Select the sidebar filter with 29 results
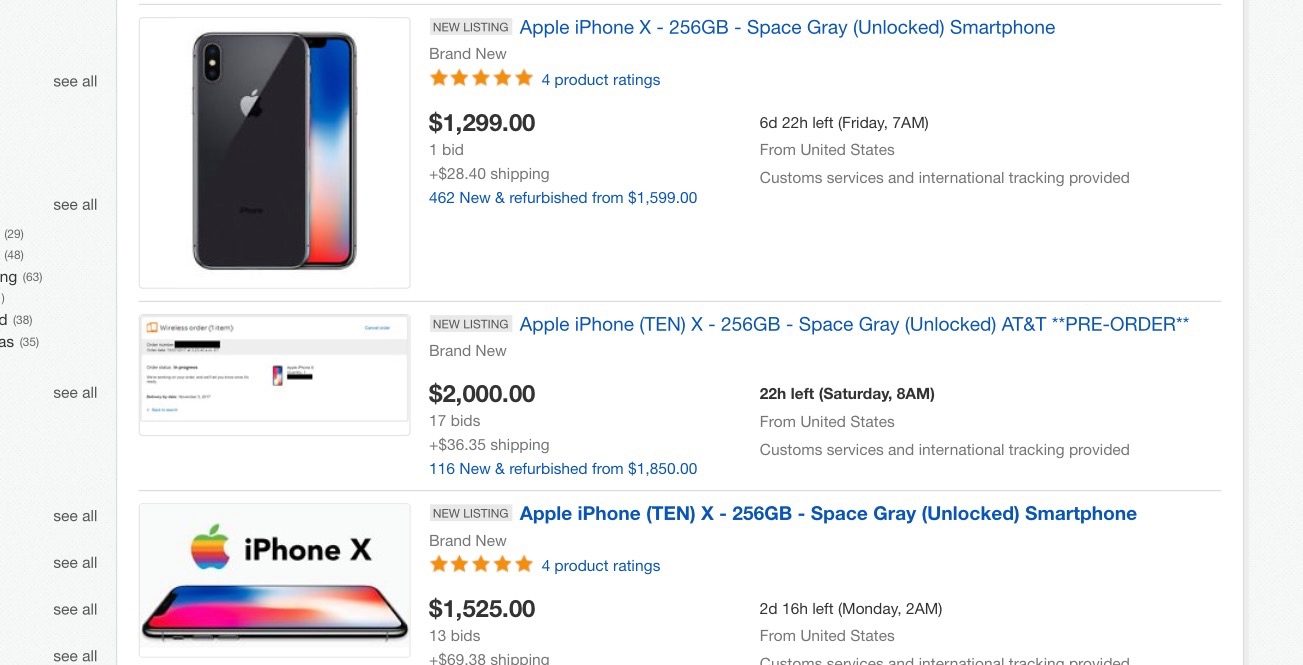The image size is (1303, 665). coord(14,233)
